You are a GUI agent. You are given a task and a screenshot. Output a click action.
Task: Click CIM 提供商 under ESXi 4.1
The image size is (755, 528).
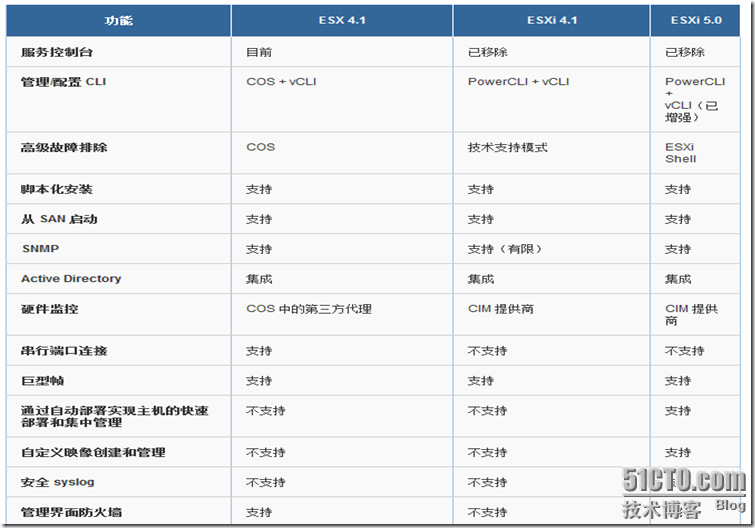(501, 309)
